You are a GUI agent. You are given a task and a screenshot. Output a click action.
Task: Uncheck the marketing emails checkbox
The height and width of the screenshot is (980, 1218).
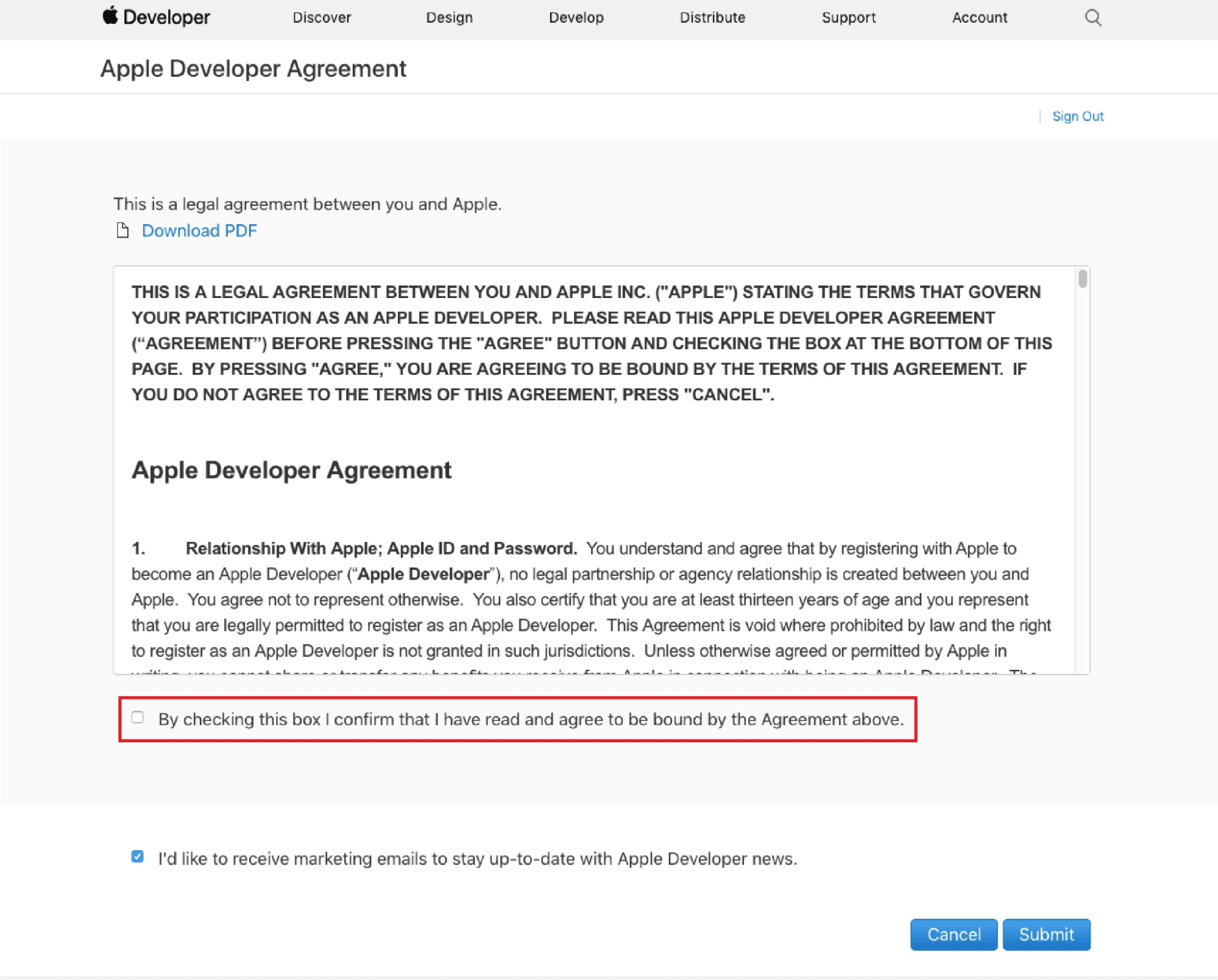click(x=138, y=856)
